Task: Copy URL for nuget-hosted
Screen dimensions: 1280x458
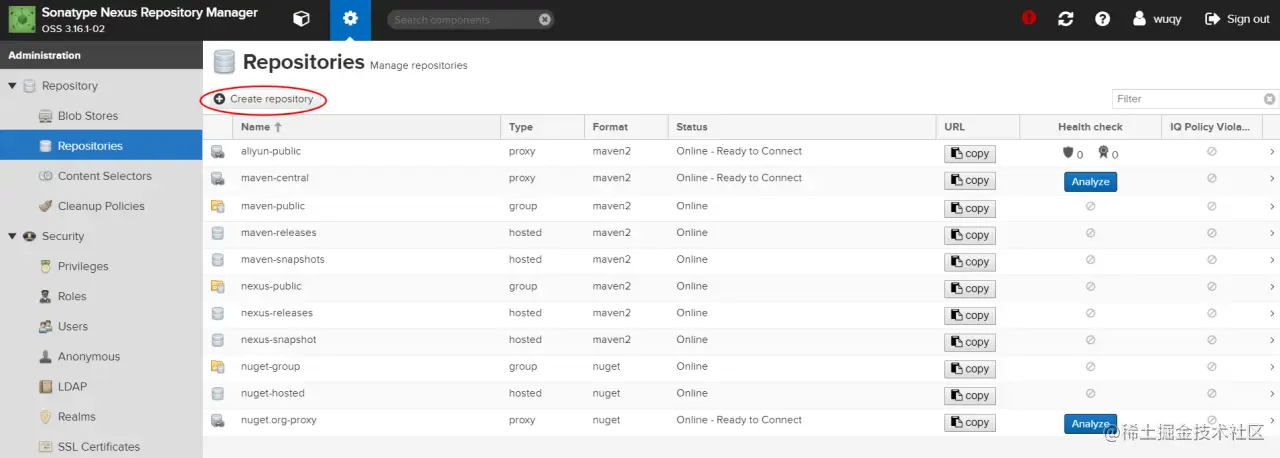Action: point(970,396)
